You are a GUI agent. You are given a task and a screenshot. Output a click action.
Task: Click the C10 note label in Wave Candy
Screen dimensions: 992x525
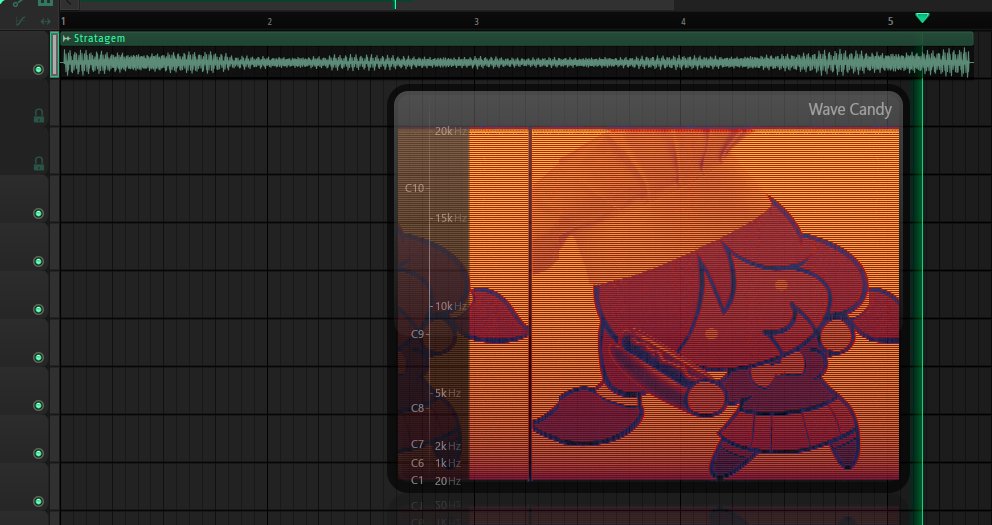click(x=414, y=188)
